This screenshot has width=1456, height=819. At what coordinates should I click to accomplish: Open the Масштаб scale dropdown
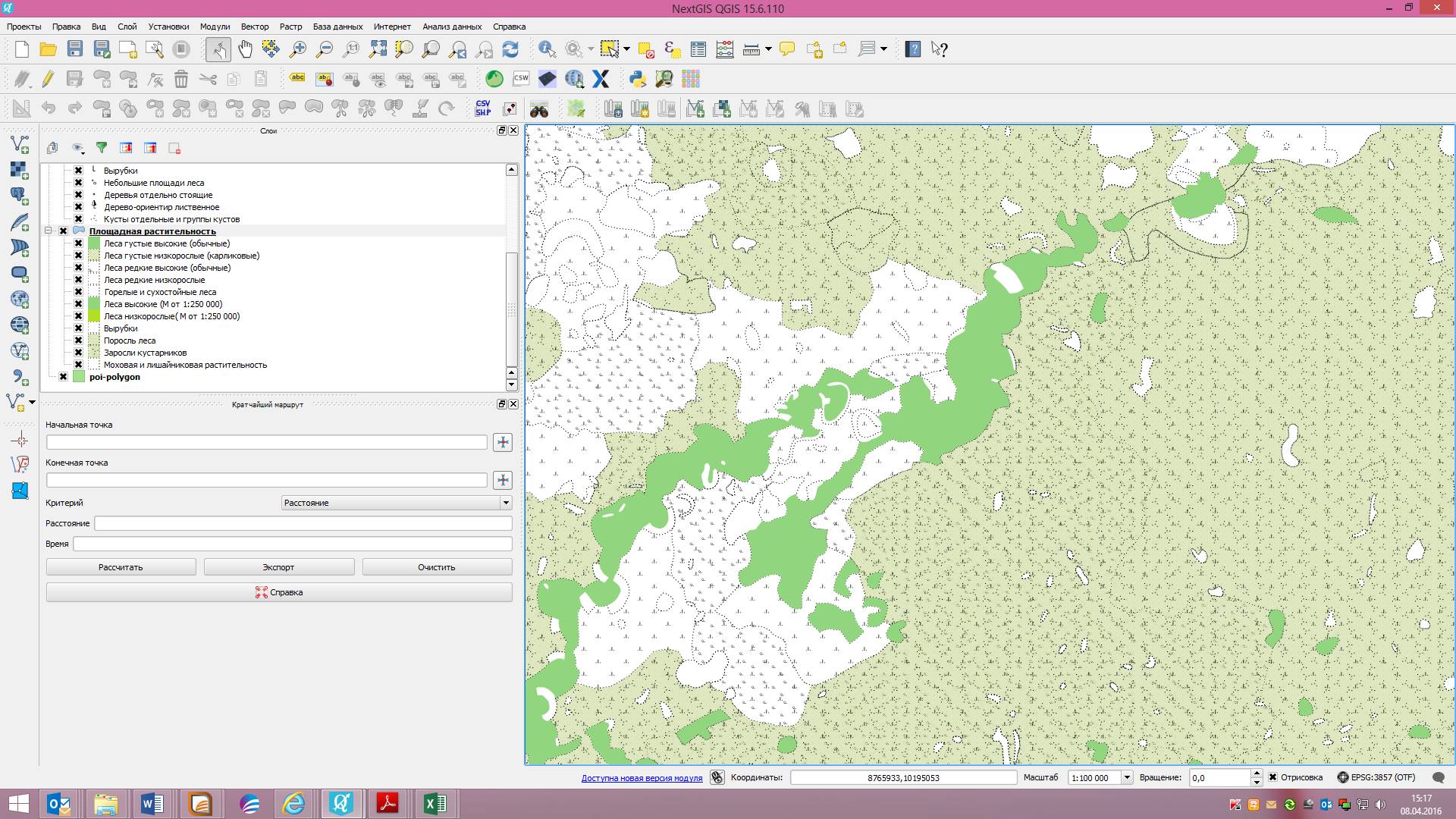coord(1128,777)
